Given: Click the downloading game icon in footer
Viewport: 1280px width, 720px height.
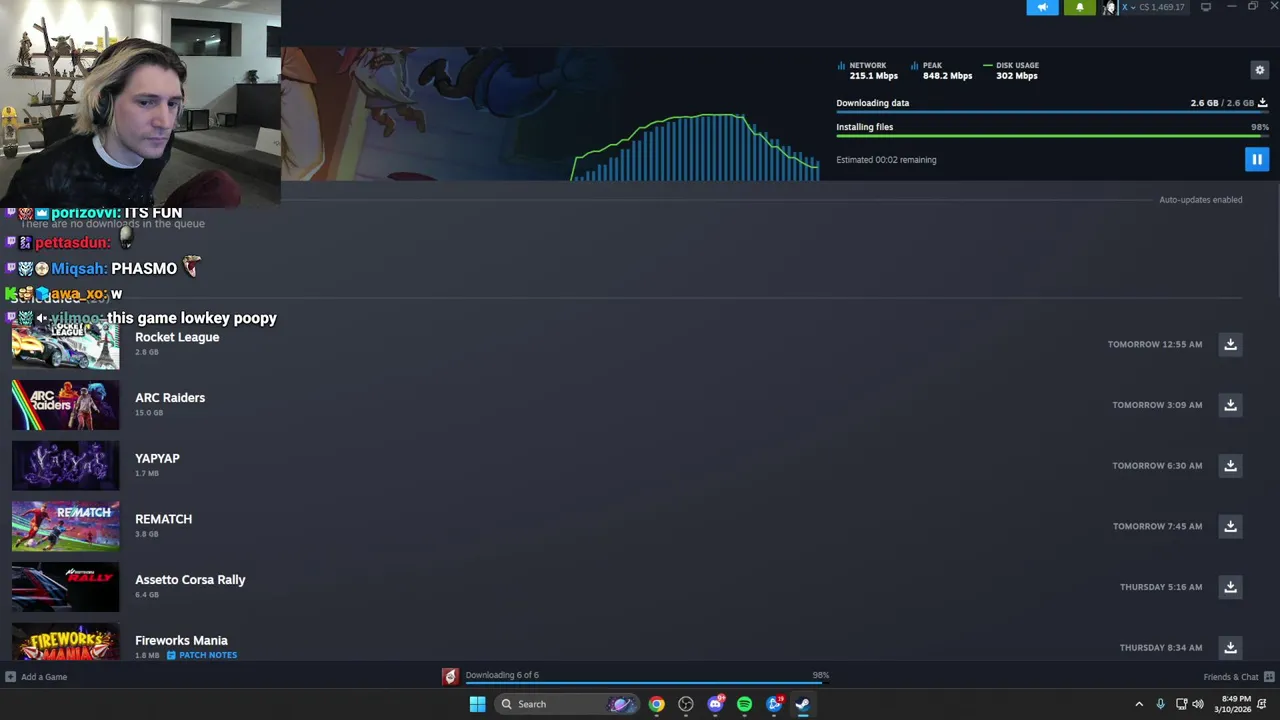Looking at the screenshot, I should click(x=451, y=677).
